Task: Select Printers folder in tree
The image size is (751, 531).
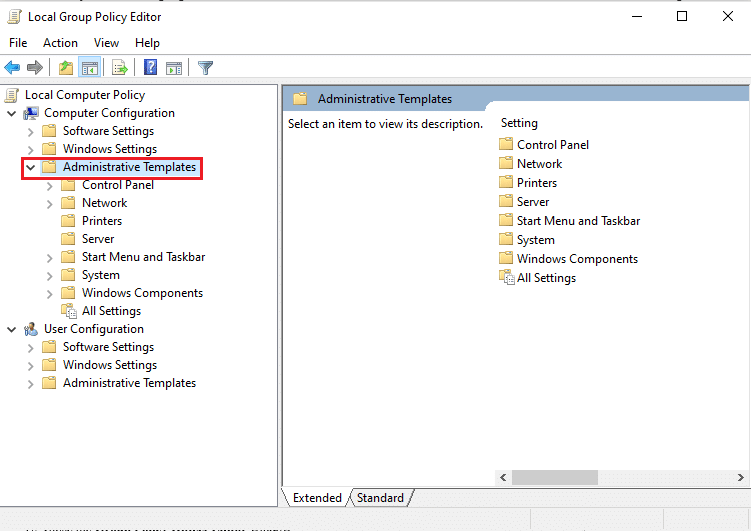Action: coord(102,221)
